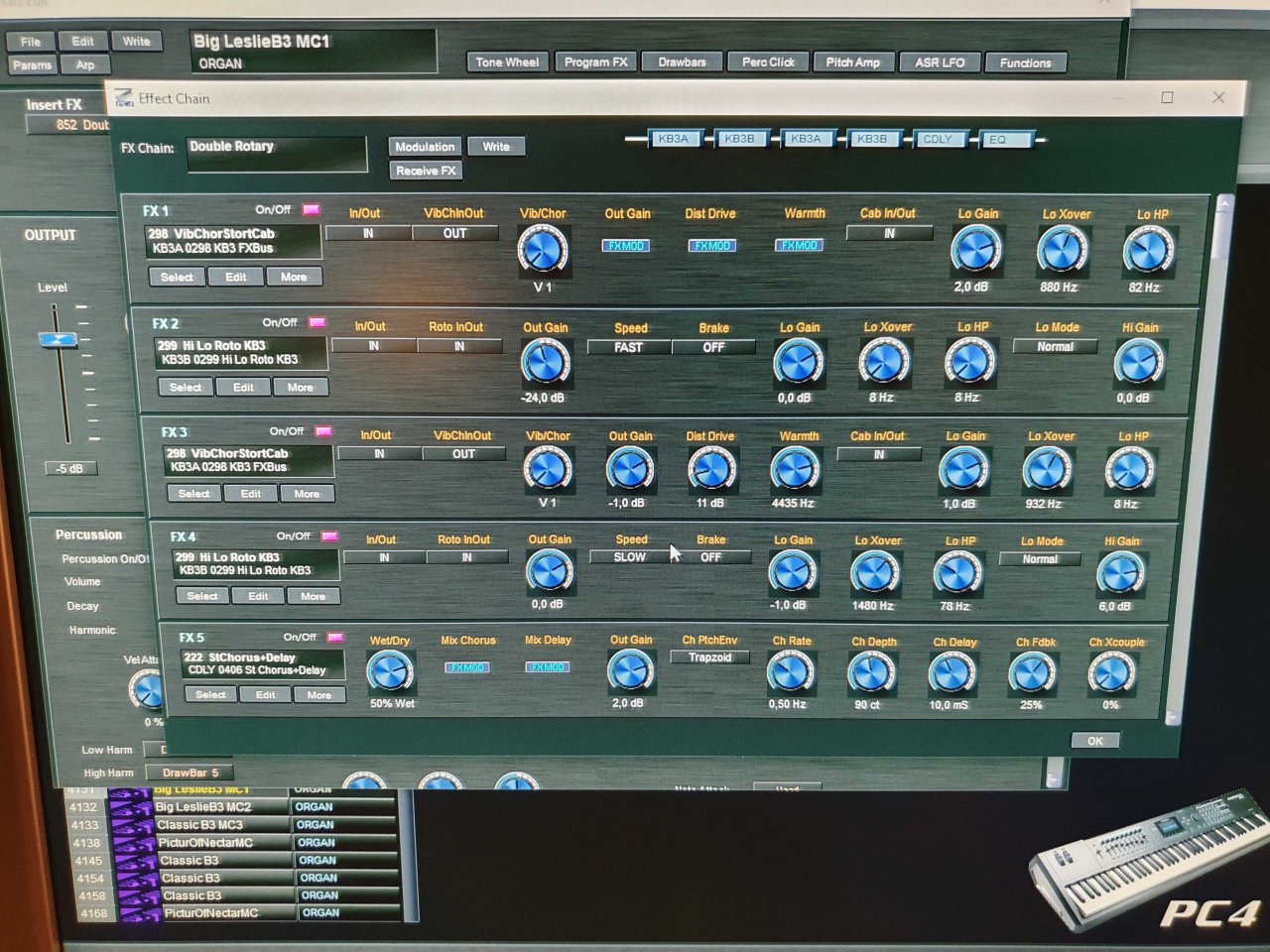
Task: Click the FX 5 Wet/Dry knob
Action: point(390,672)
